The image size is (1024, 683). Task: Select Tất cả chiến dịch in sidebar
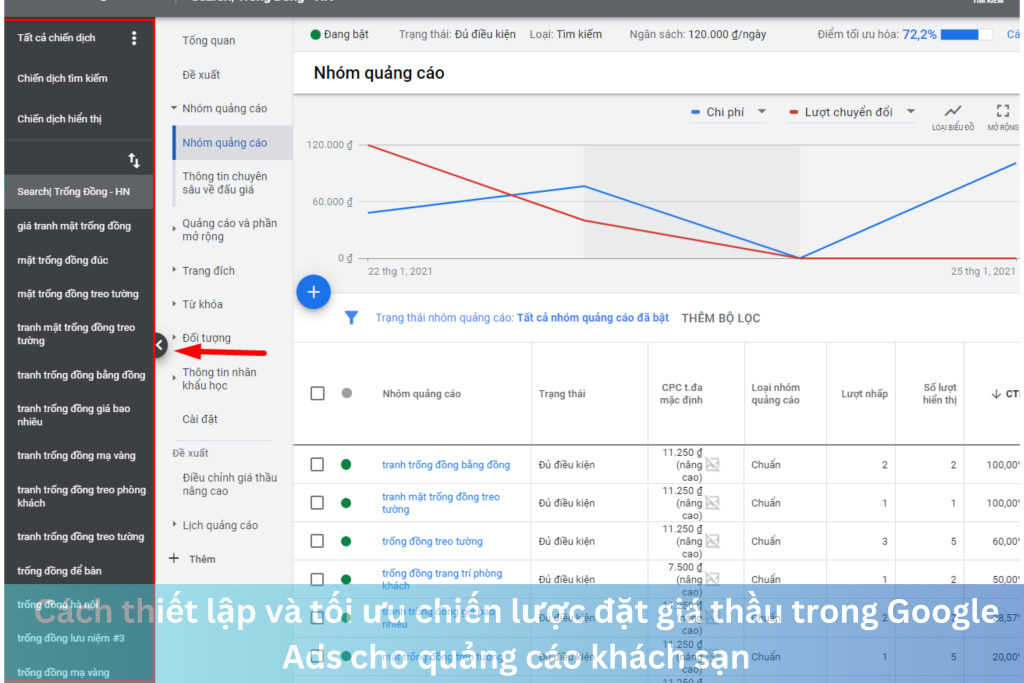[x=56, y=38]
